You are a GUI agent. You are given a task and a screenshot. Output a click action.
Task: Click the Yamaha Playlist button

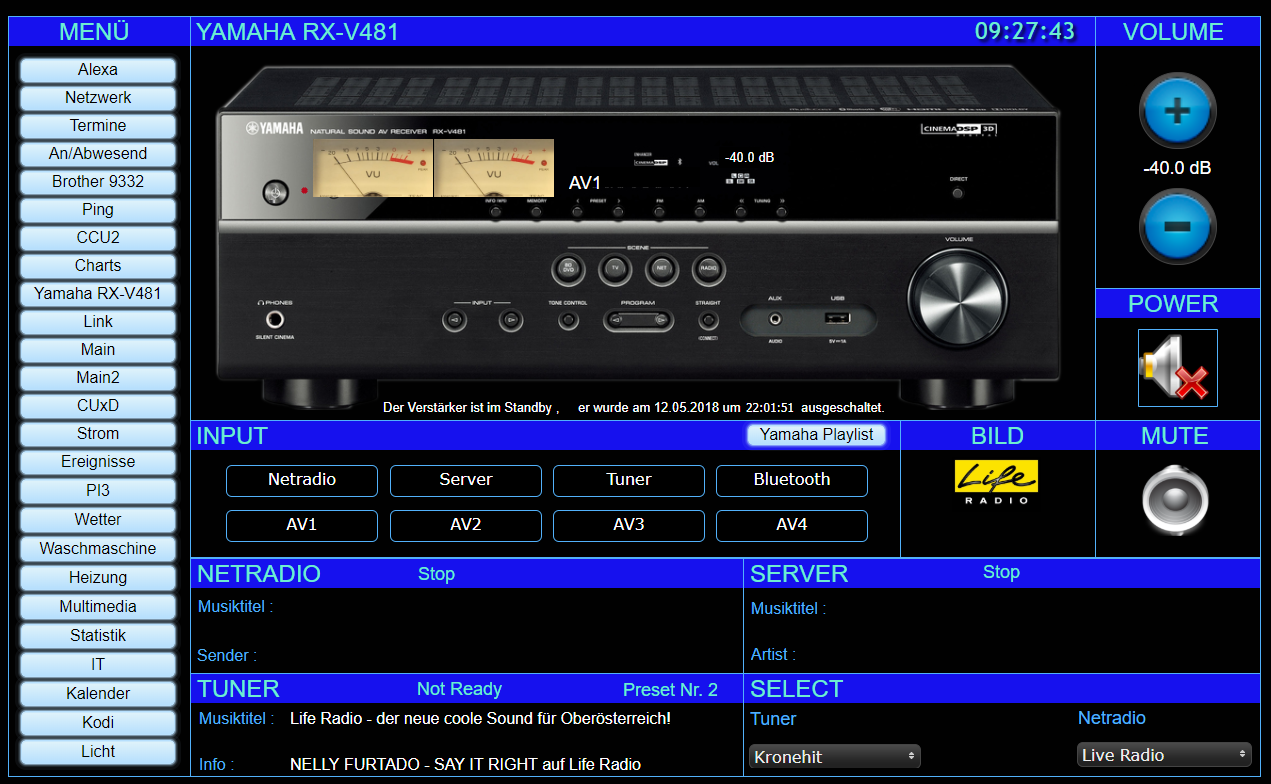[x=817, y=435]
